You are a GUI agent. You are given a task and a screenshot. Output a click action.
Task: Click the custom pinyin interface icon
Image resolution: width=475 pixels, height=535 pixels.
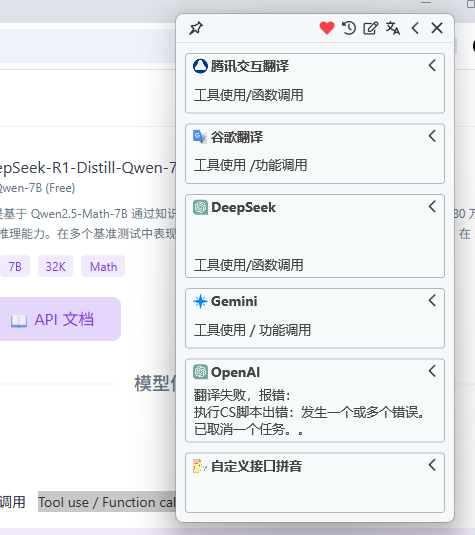click(x=200, y=466)
